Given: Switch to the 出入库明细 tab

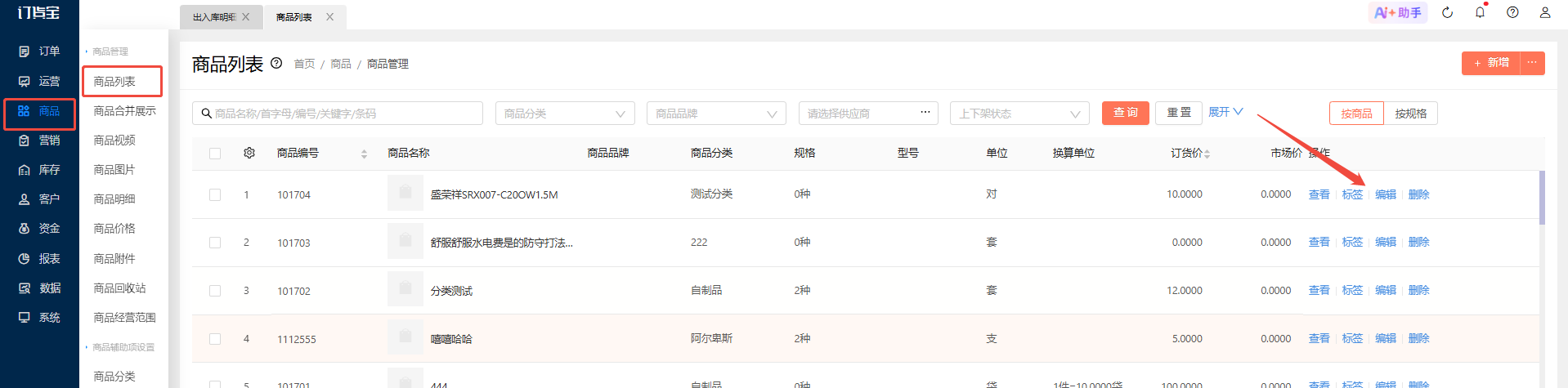Looking at the screenshot, I should pyautogui.click(x=213, y=17).
